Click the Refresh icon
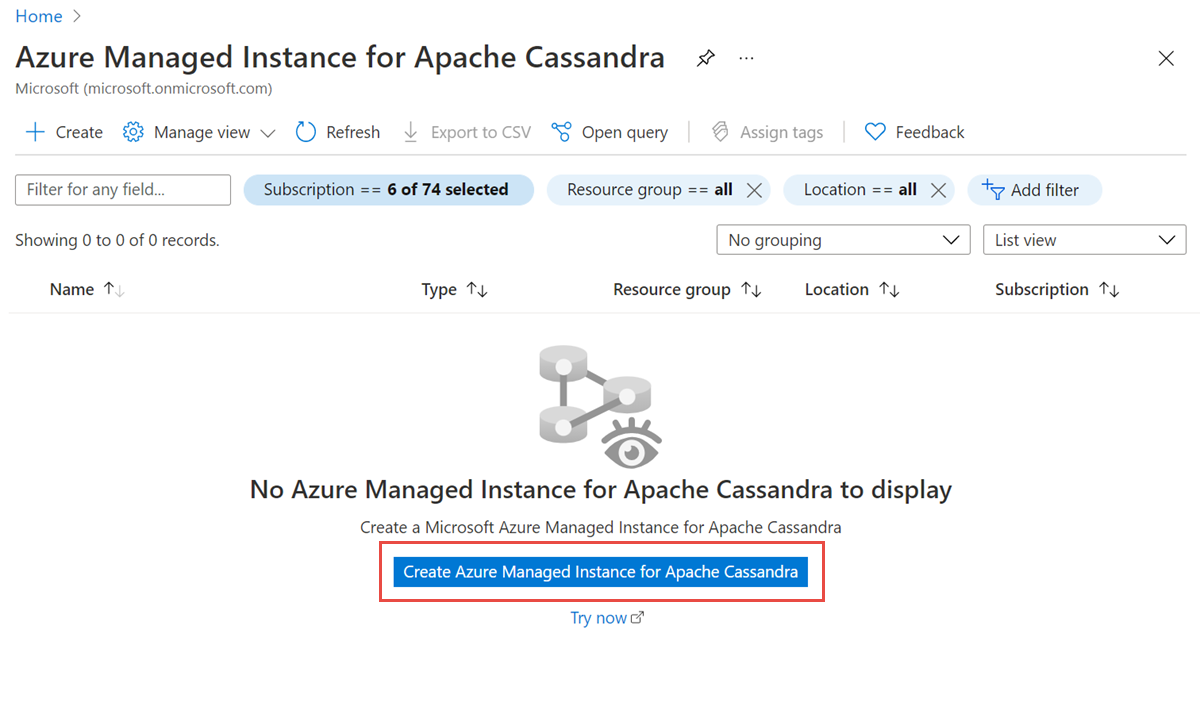This screenshot has width=1200, height=710. click(306, 132)
